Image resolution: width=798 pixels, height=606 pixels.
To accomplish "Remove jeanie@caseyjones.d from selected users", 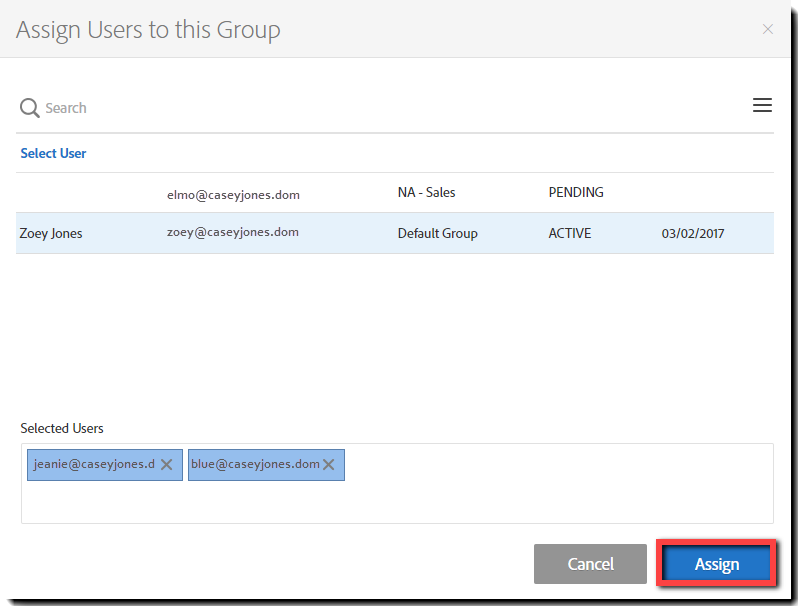I will pyautogui.click(x=167, y=464).
